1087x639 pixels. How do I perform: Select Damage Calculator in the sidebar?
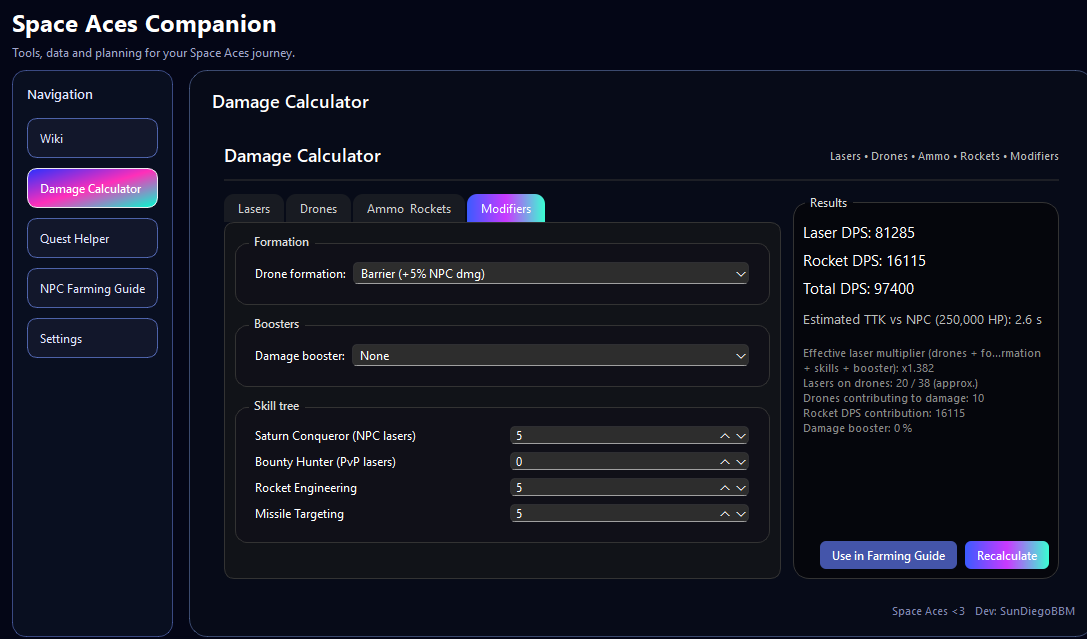coord(92,188)
